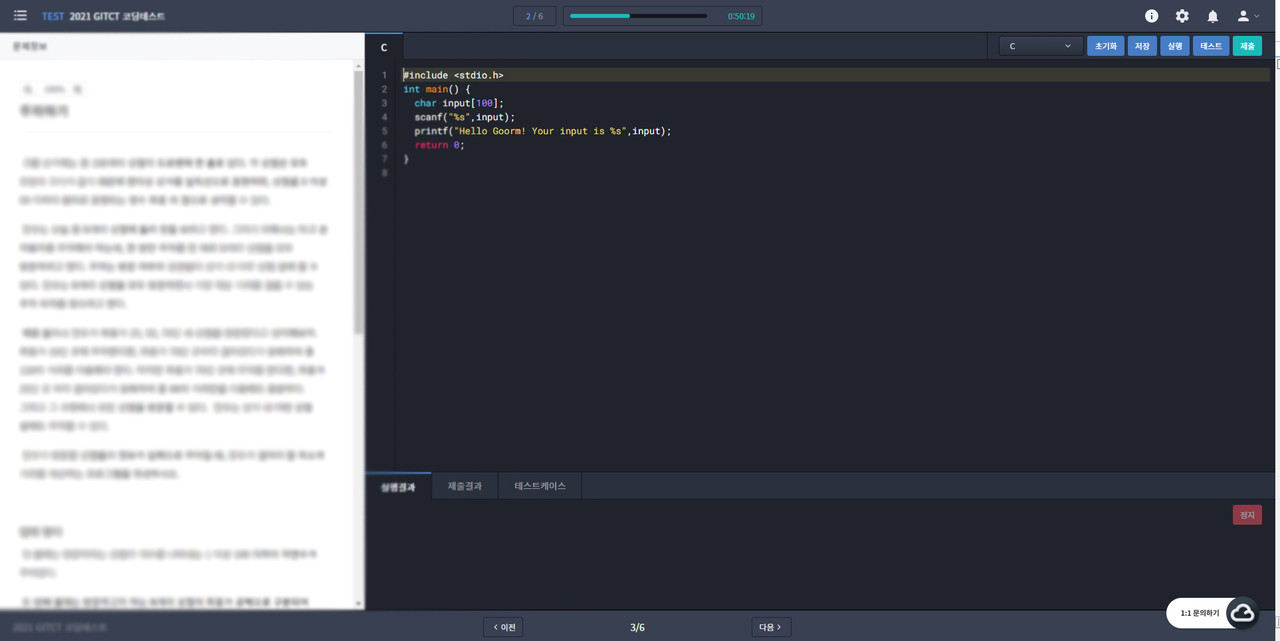The width and height of the screenshot is (1280, 641).
Task: Zoom out the problem description text
Action: pyautogui.click(x=28, y=90)
